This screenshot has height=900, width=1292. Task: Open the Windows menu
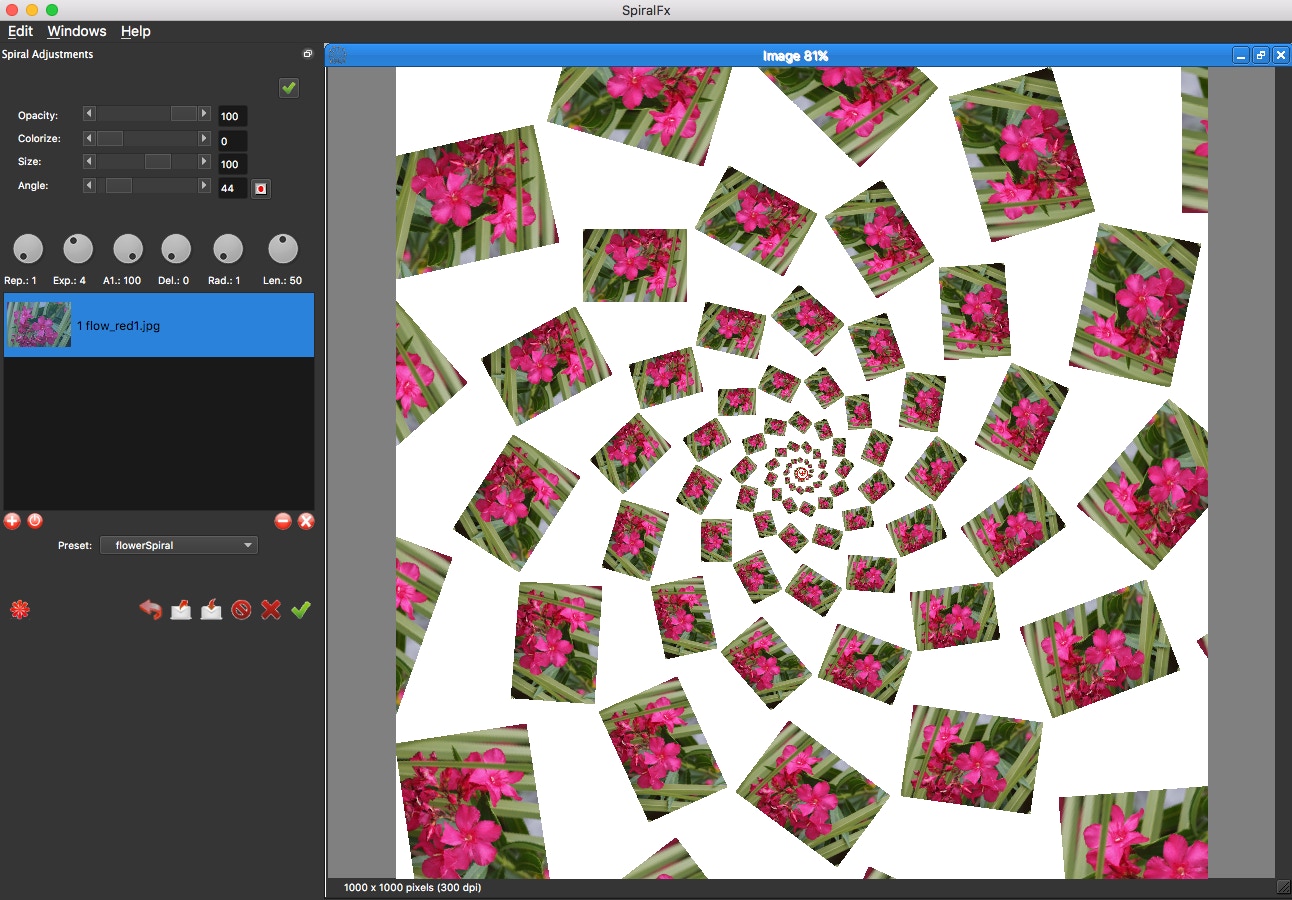(77, 31)
